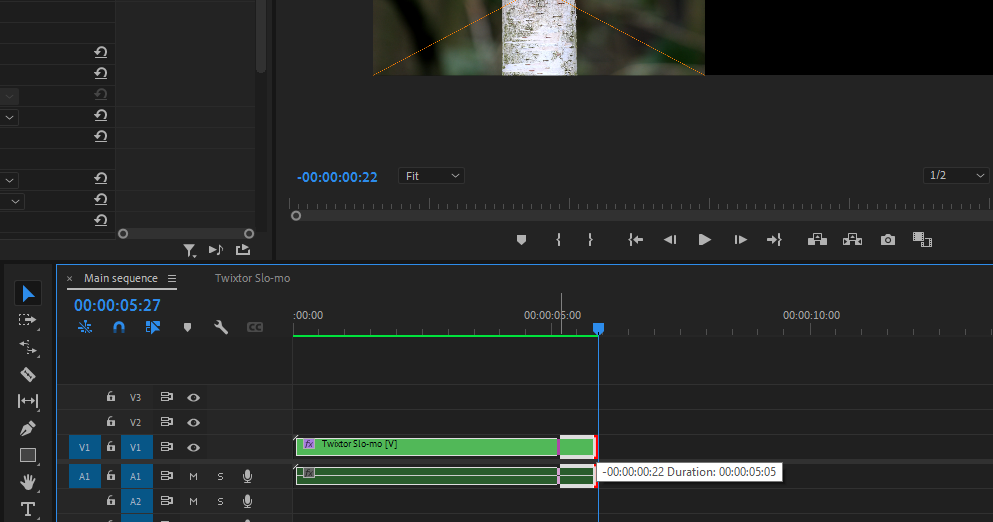
Task: Click the Extract button
Action: click(852, 239)
